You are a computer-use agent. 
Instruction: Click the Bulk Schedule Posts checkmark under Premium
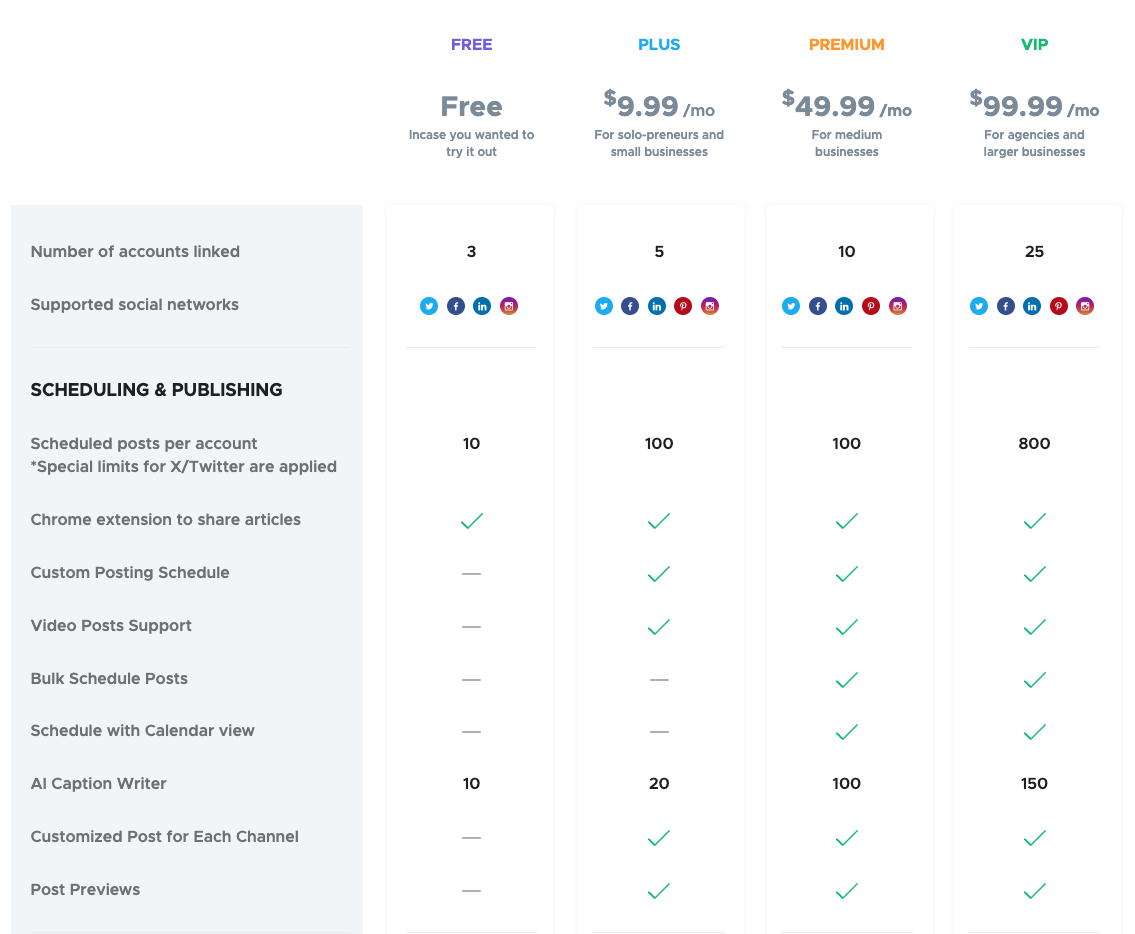(846, 680)
